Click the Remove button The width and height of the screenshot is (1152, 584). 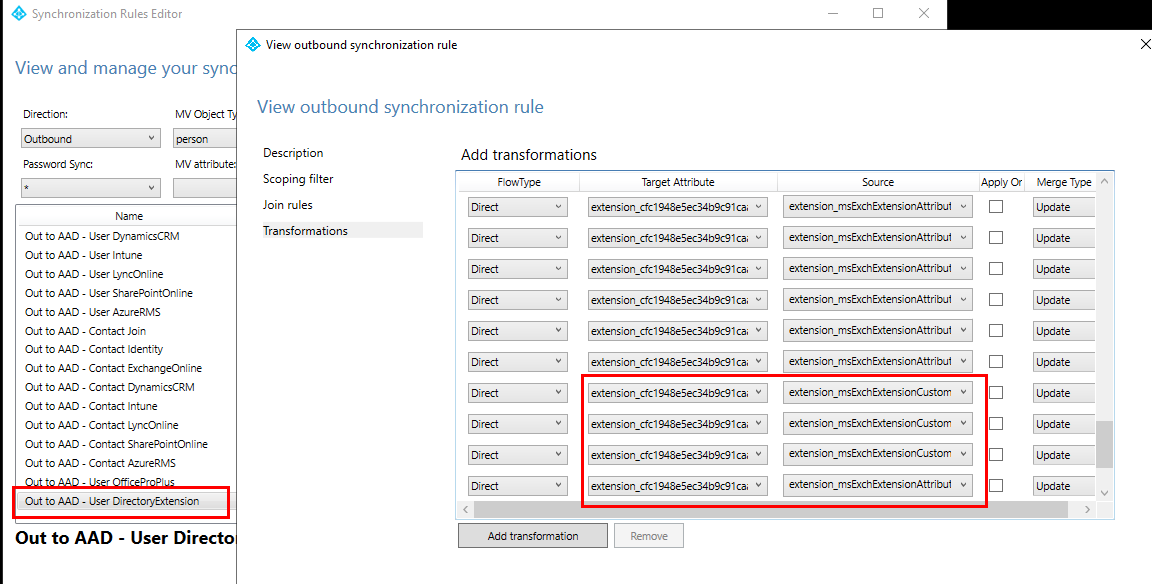point(649,536)
